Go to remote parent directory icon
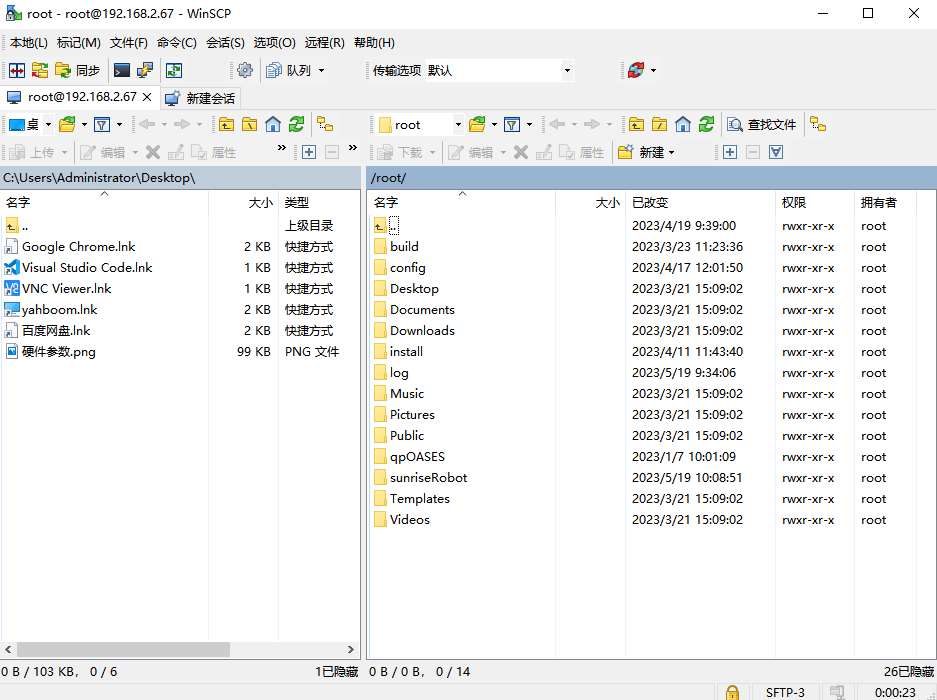Viewport: 937px width, 700px height. (636, 124)
